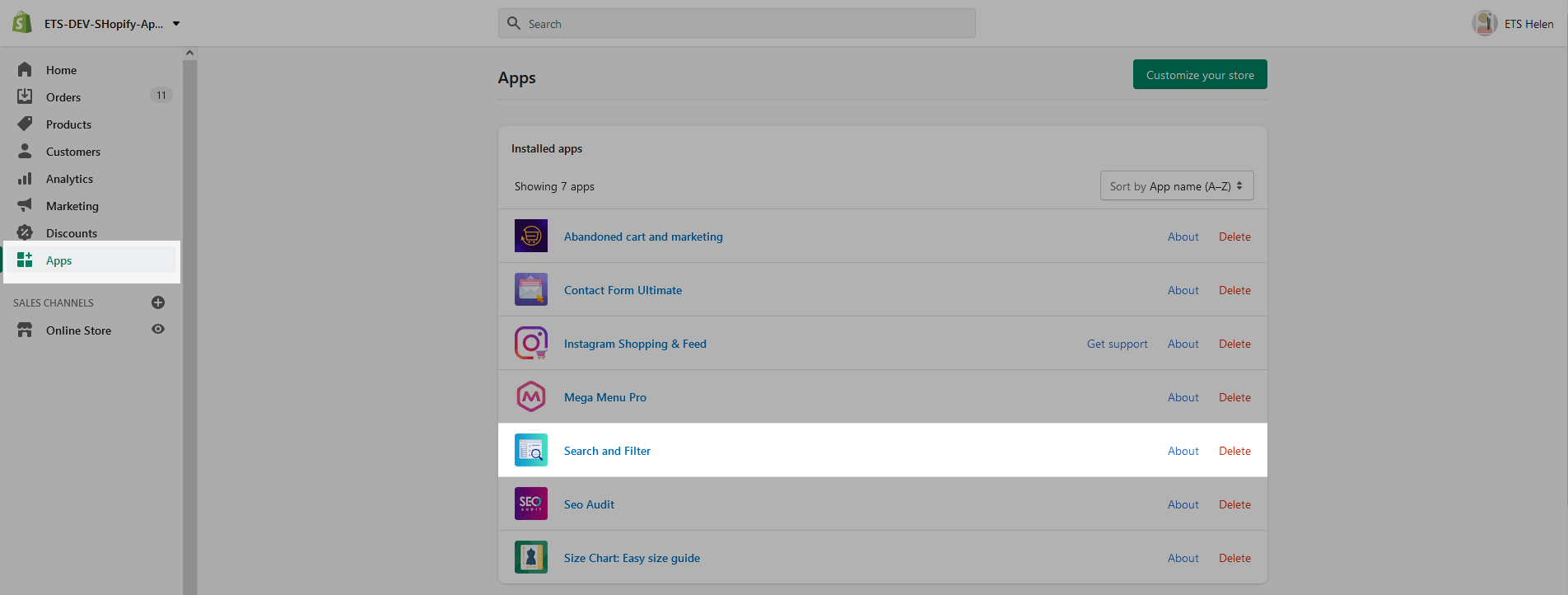The height and width of the screenshot is (595, 1568).
Task: Select Apps in sidebar
Action: coord(58,260)
